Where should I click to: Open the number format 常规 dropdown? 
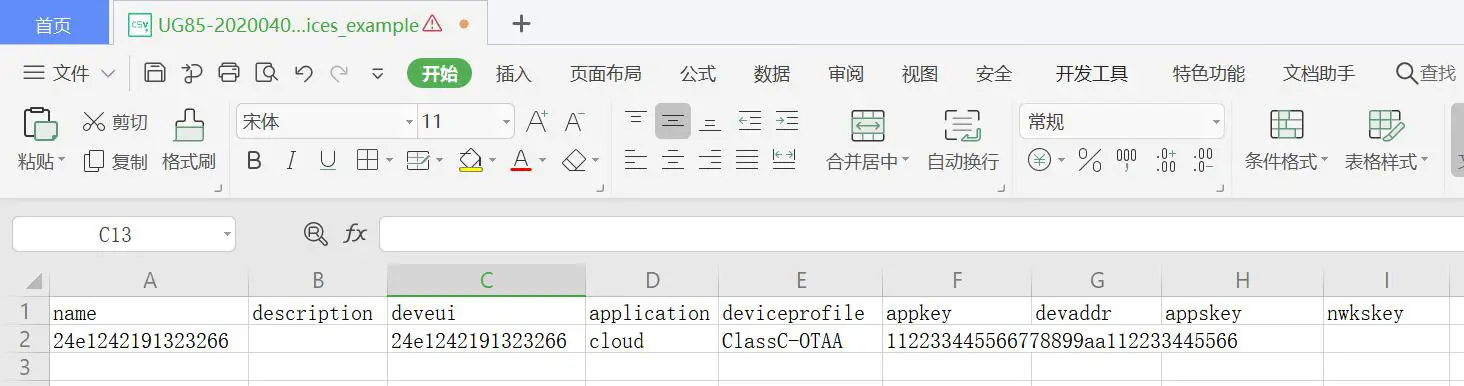pos(1217,122)
